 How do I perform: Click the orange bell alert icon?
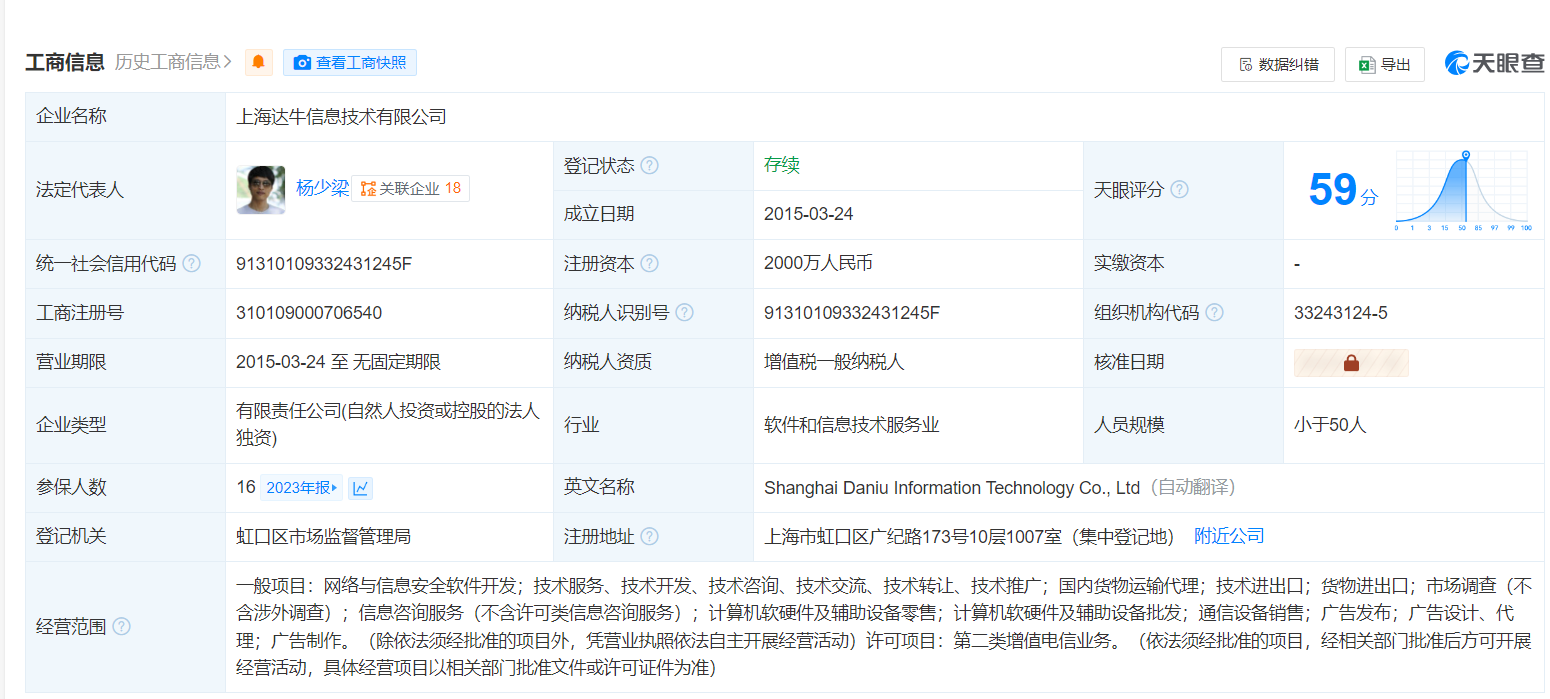tap(259, 62)
